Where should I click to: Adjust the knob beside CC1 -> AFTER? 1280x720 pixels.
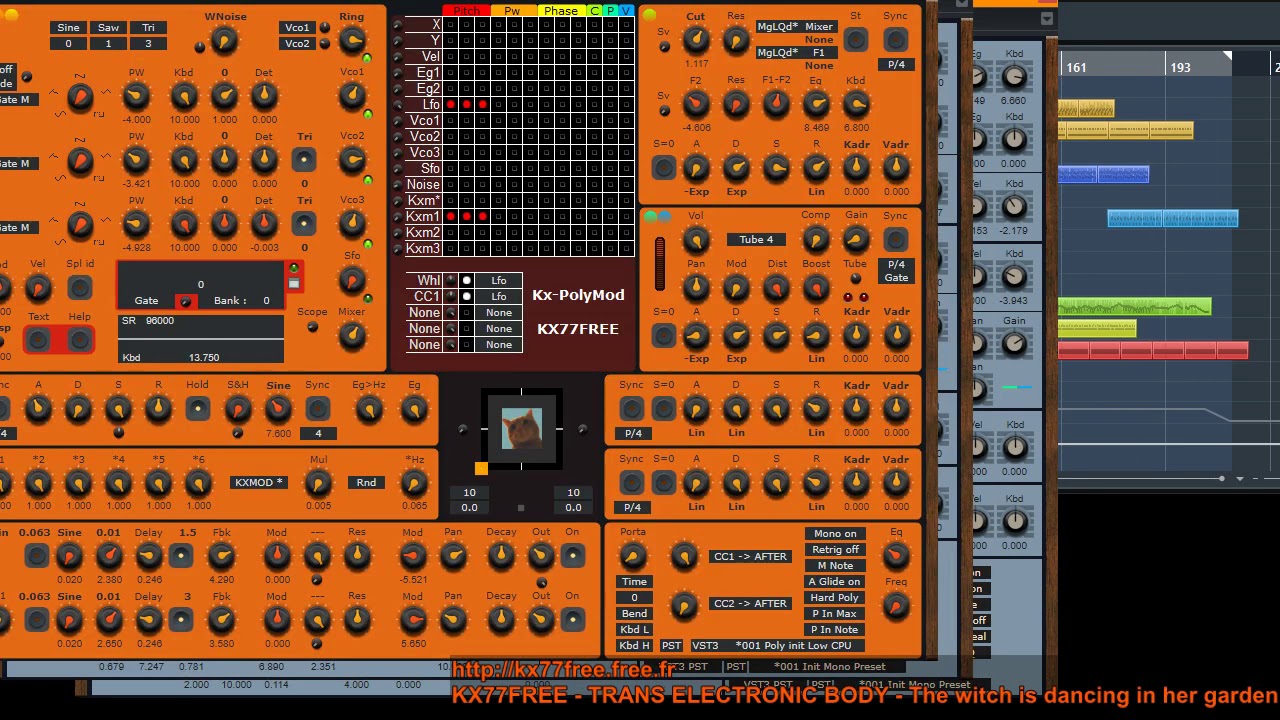click(x=684, y=556)
